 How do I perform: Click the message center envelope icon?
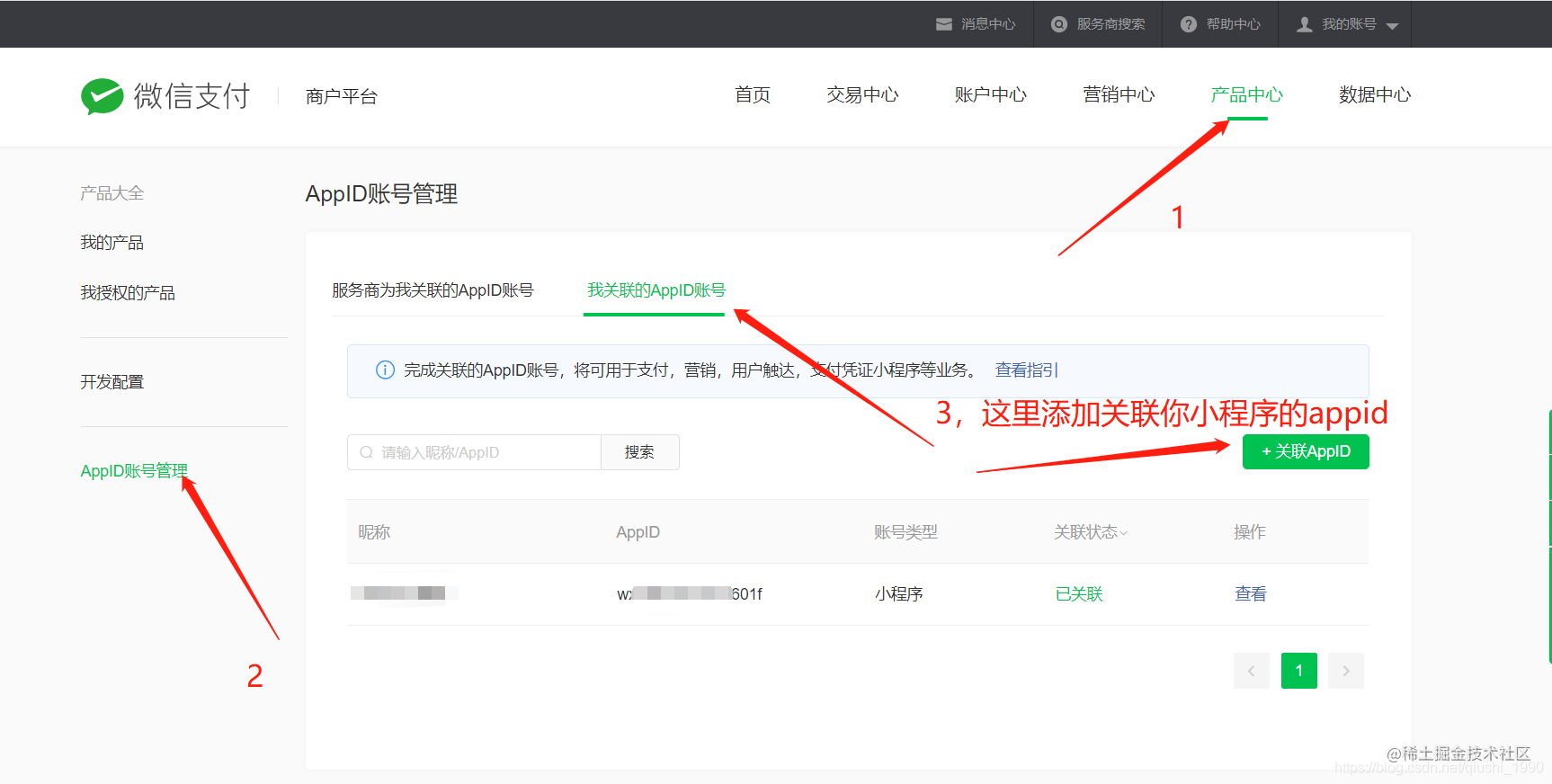pos(944,24)
